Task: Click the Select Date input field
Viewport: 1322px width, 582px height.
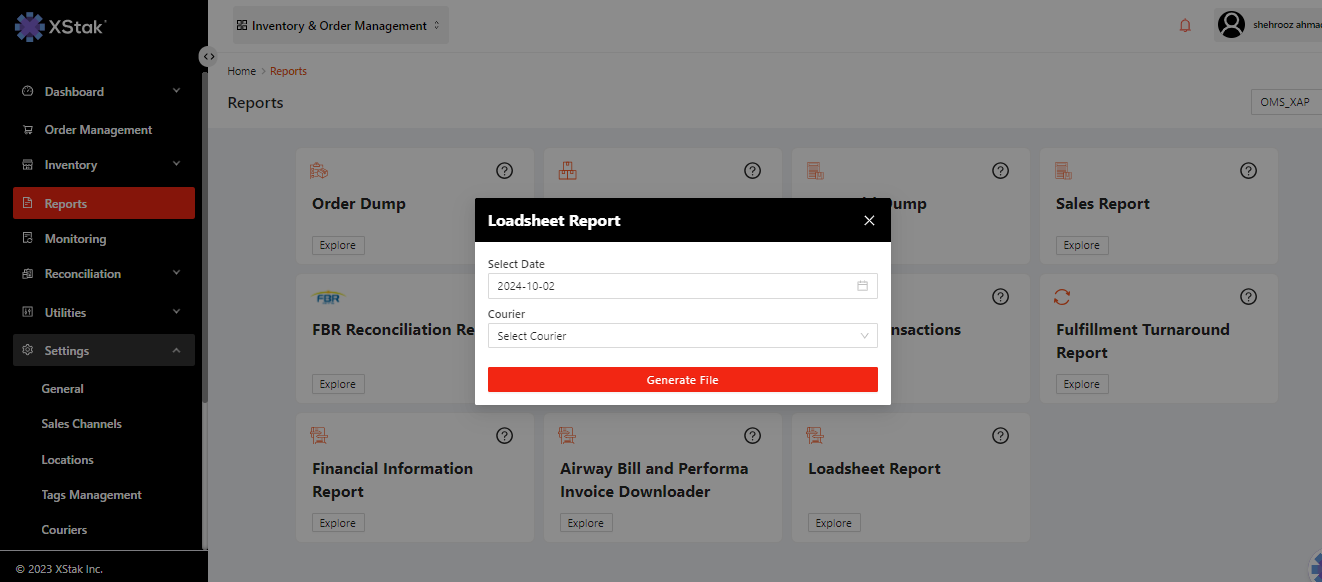Action: (670, 286)
